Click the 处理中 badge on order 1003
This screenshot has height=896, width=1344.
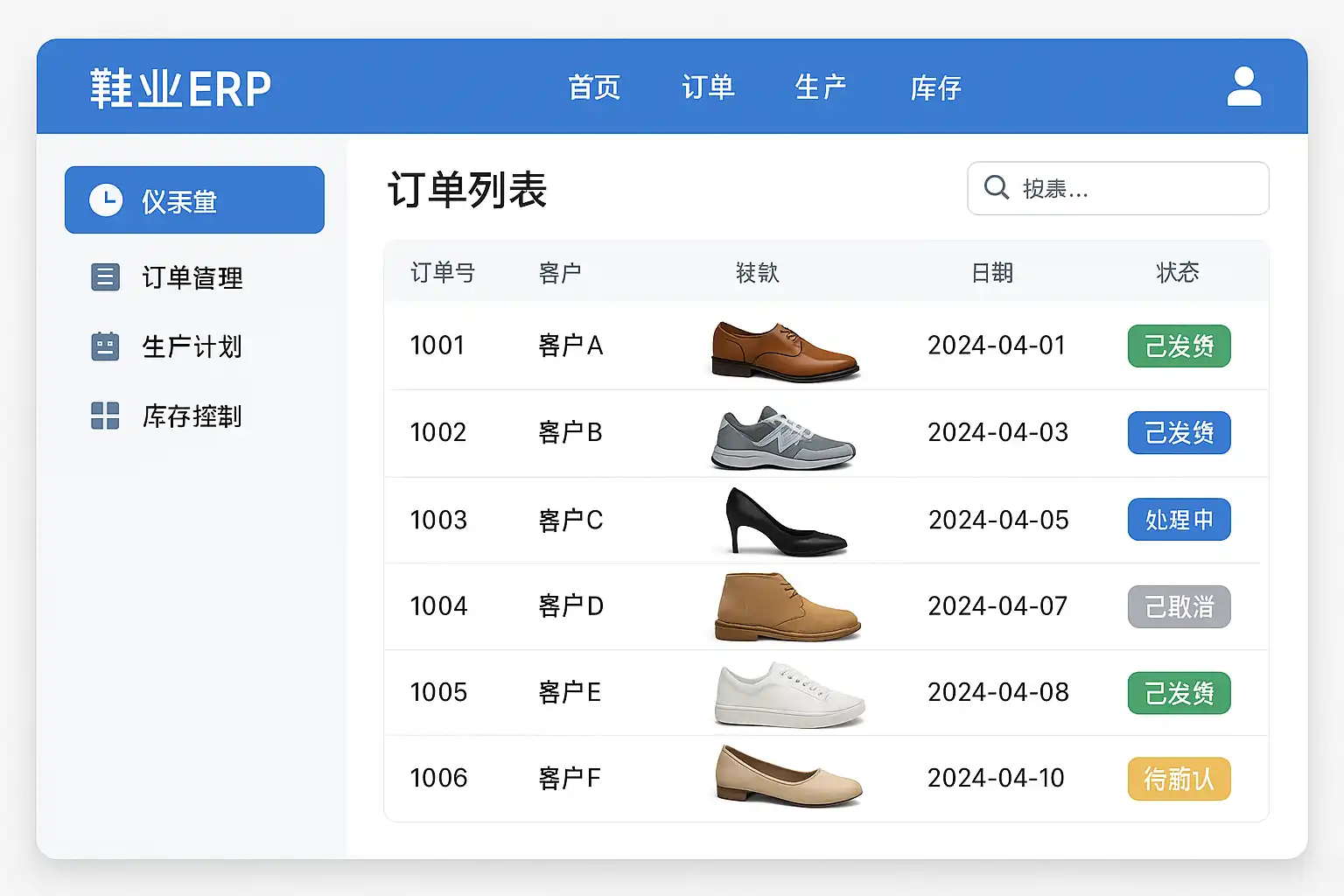pos(1179,520)
